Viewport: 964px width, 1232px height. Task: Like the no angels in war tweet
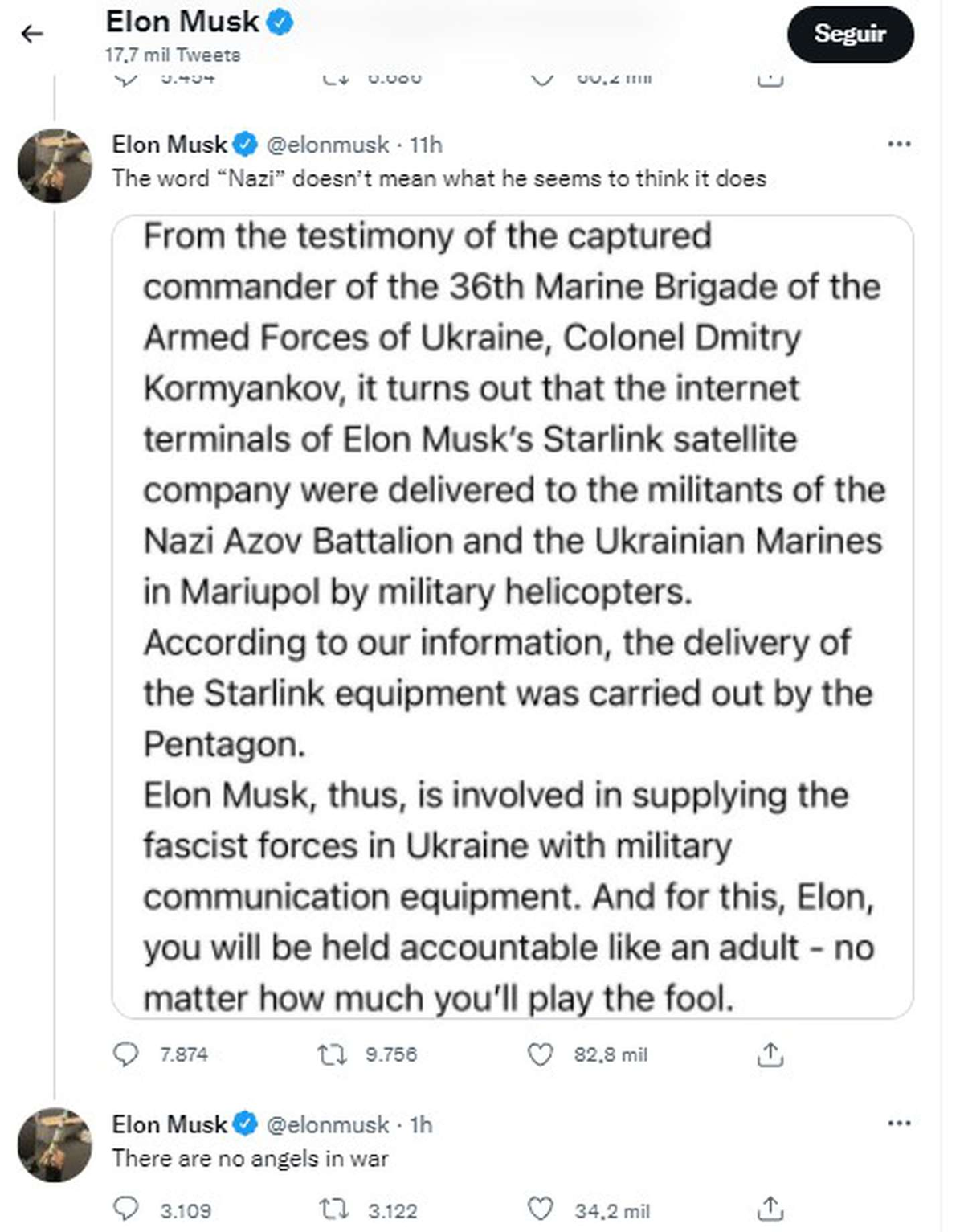click(541, 1209)
